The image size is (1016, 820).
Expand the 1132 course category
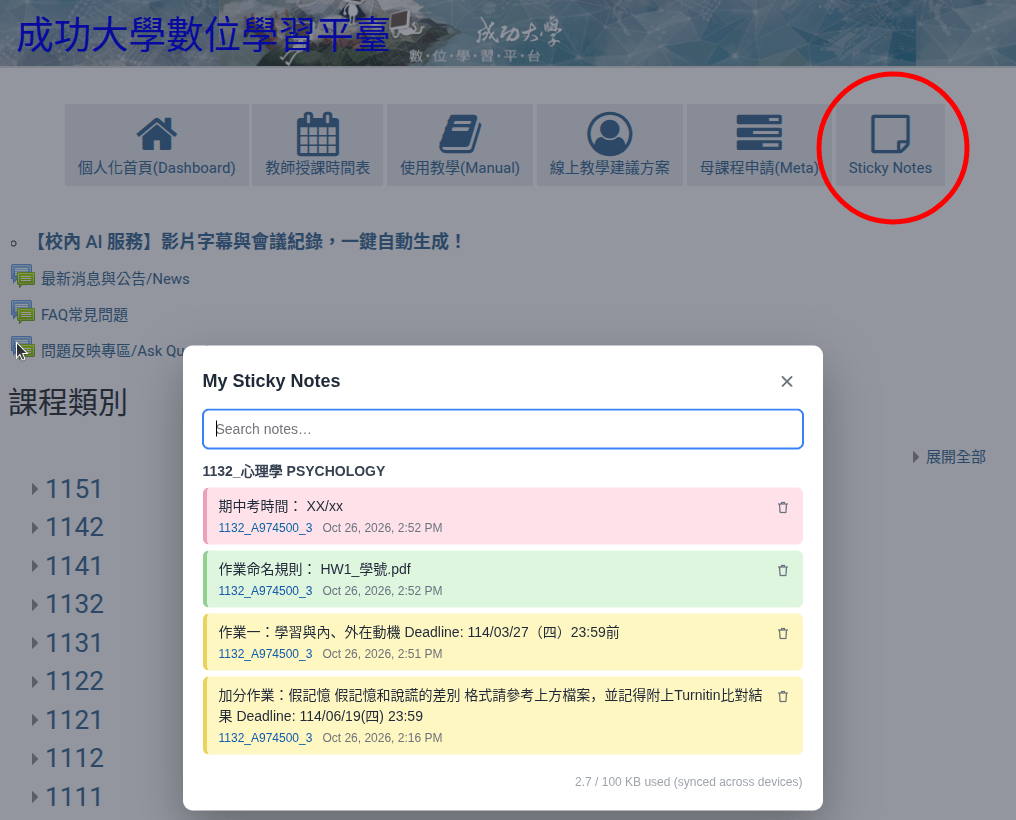click(35, 605)
